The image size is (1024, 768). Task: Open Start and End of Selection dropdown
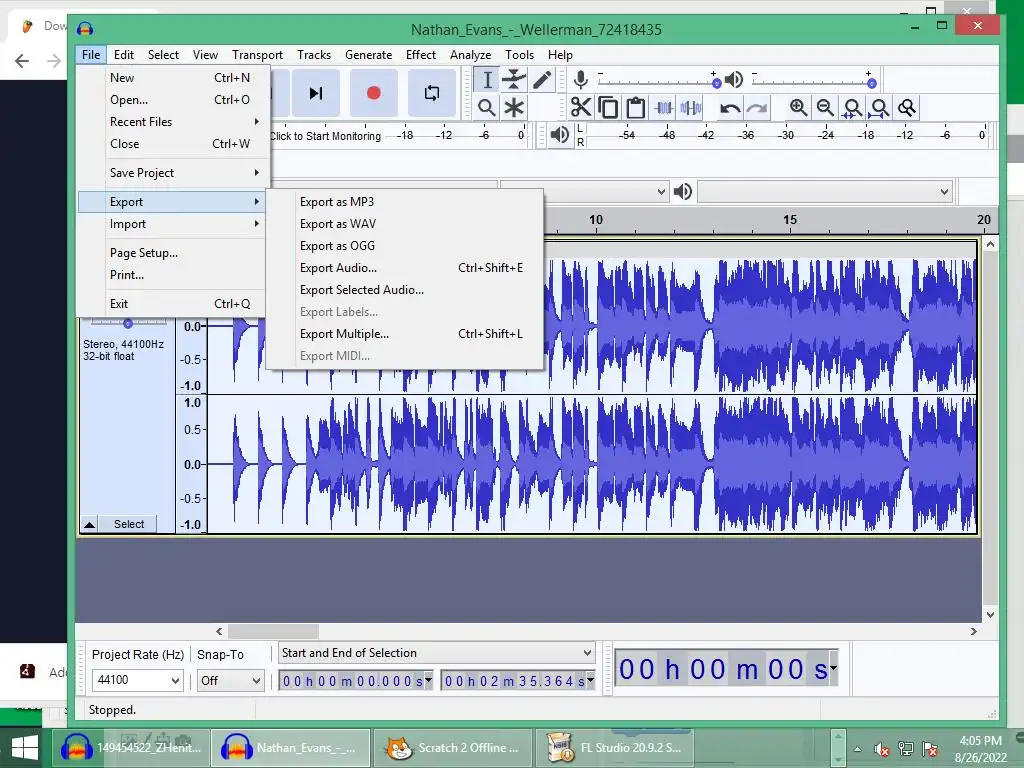[436, 652]
